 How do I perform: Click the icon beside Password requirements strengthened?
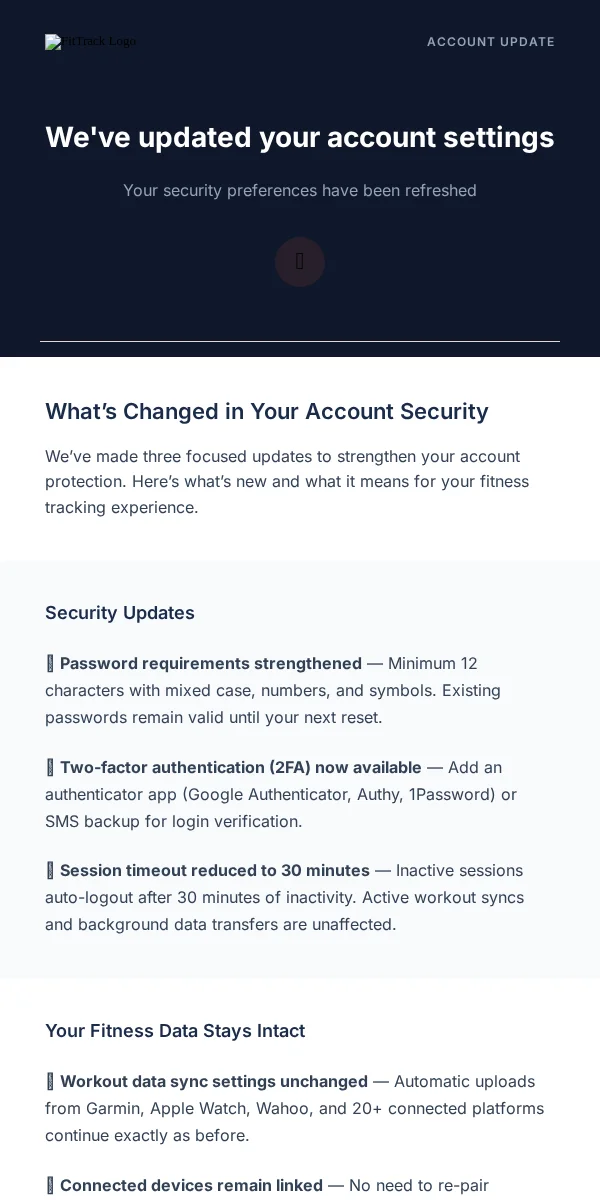50,664
